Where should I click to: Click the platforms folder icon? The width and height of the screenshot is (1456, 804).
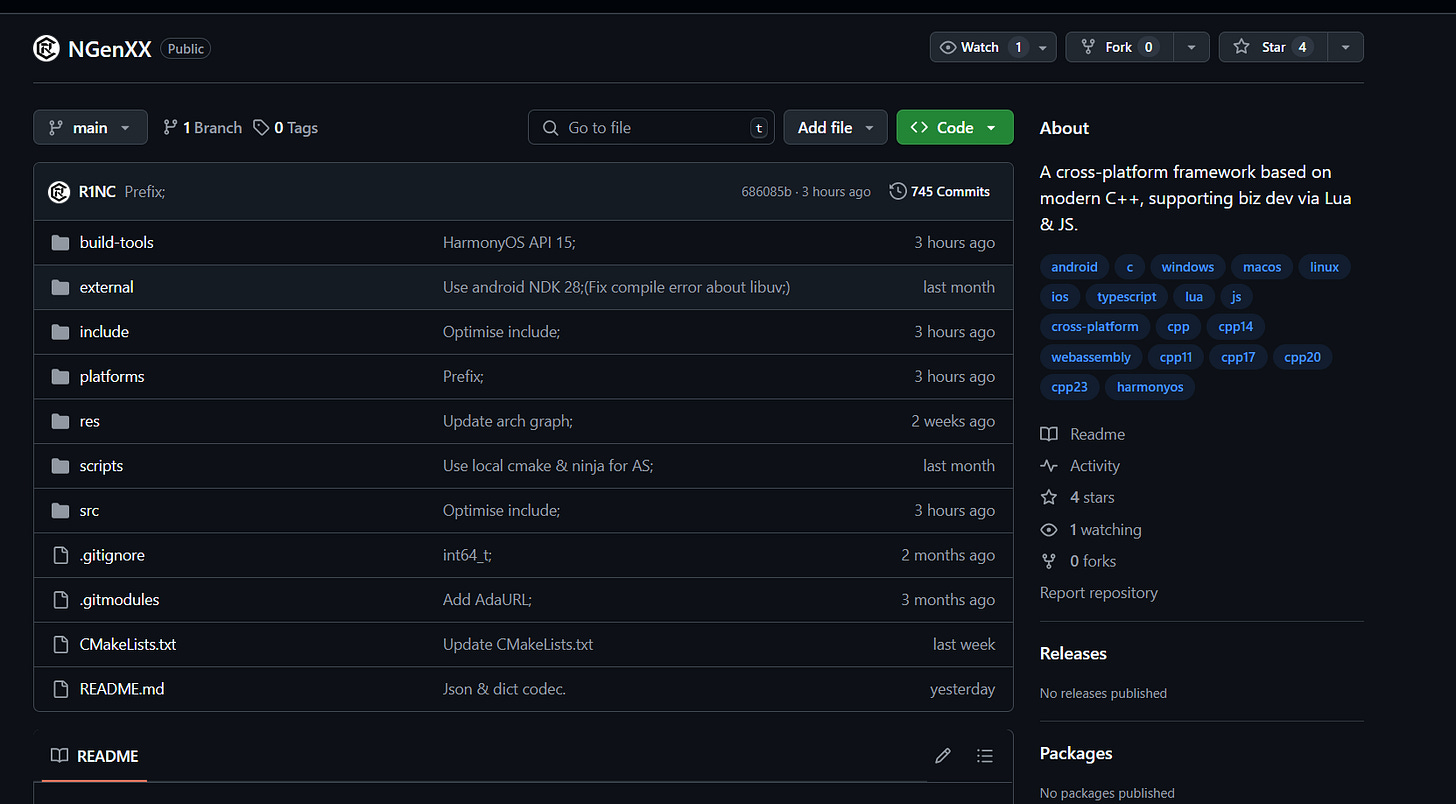[x=60, y=377]
